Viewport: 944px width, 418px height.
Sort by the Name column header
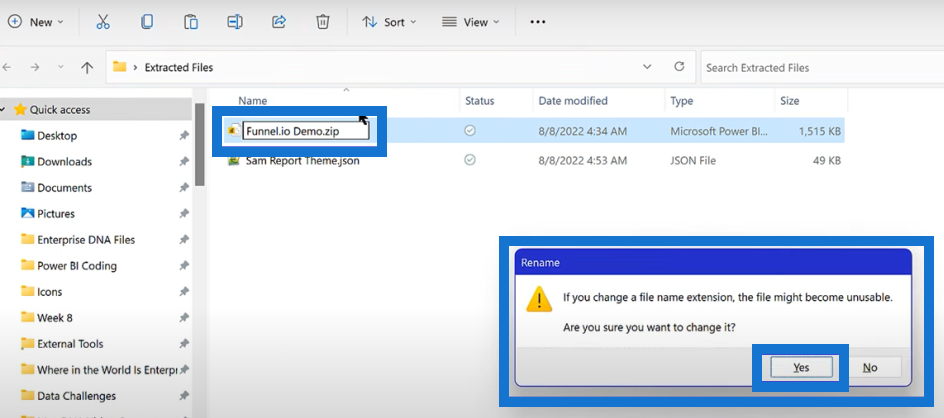point(253,101)
